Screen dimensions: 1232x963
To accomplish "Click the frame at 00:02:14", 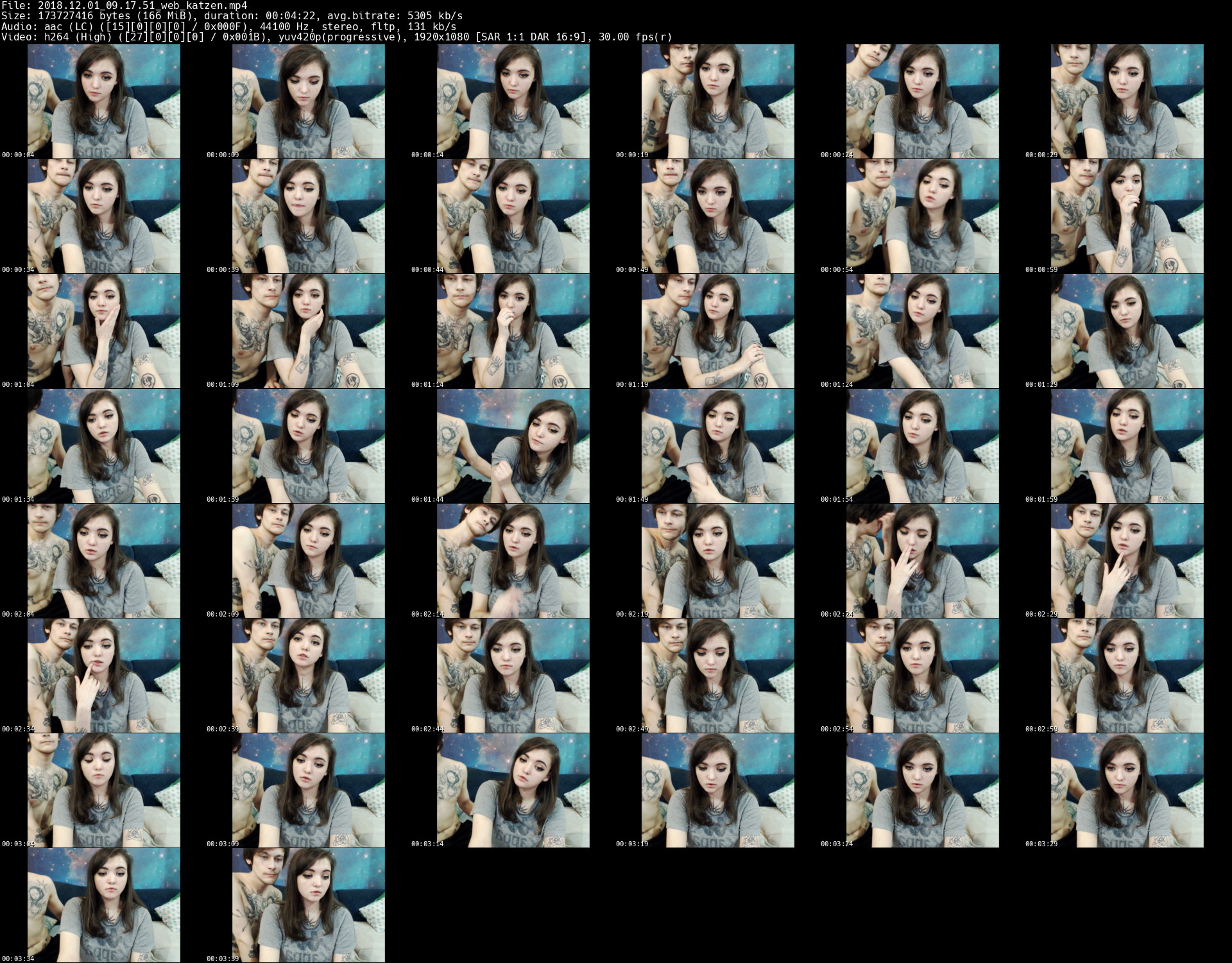I will pos(513,561).
